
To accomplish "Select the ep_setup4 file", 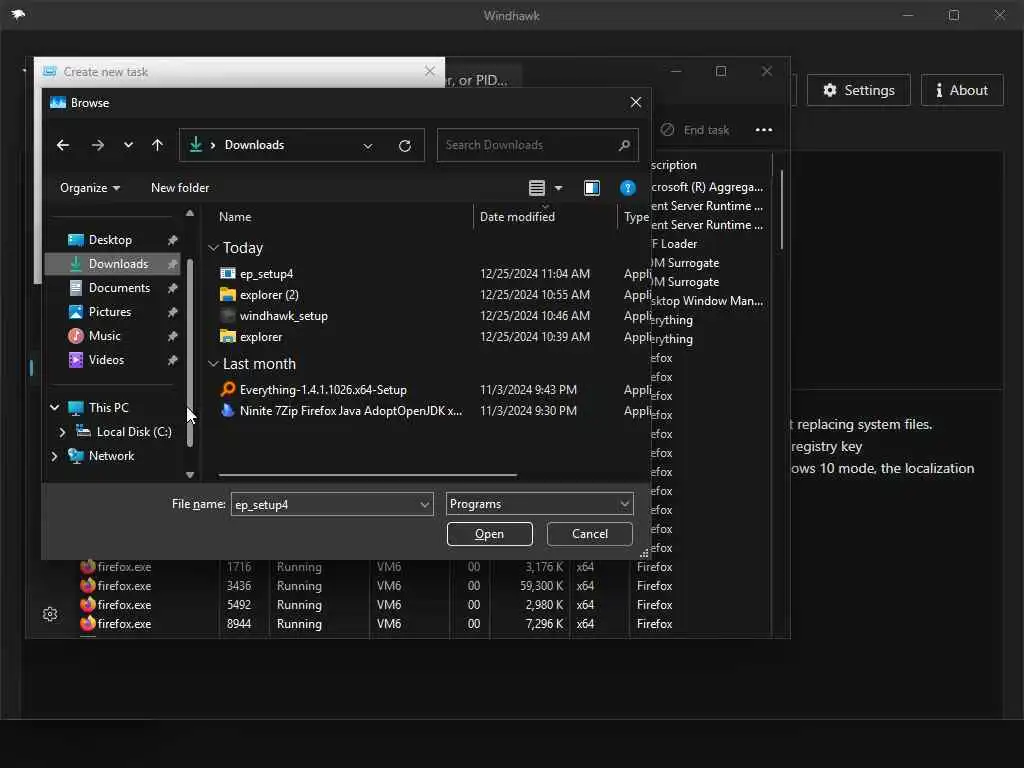I will [x=266, y=274].
